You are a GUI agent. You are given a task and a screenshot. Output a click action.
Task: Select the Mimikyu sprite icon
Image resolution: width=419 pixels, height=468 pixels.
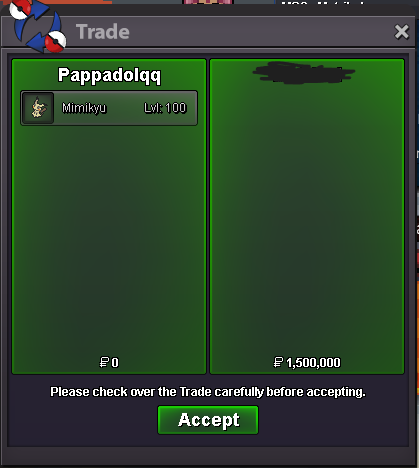pos(38,108)
